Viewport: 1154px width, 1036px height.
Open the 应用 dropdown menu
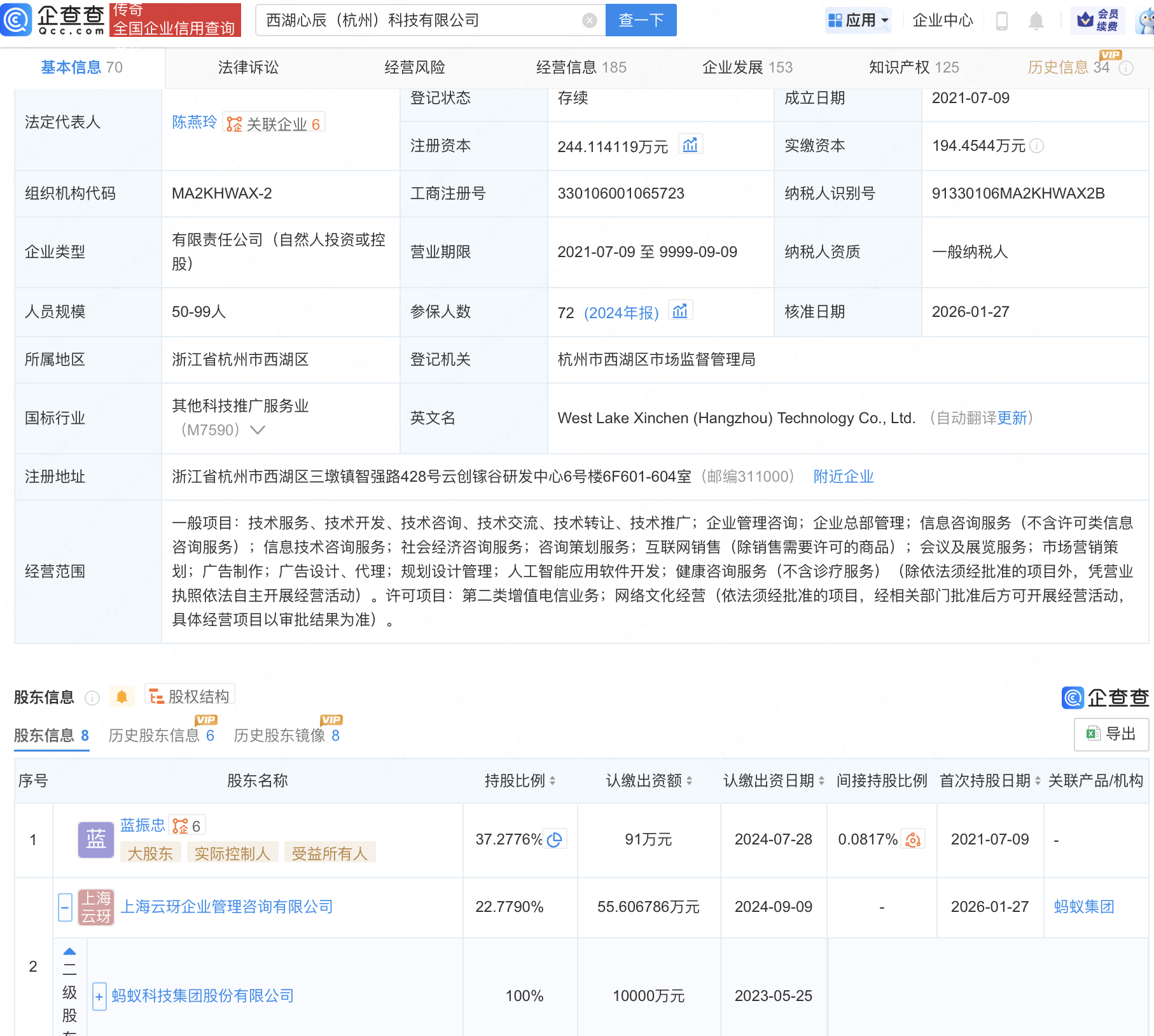click(x=858, y=20)
